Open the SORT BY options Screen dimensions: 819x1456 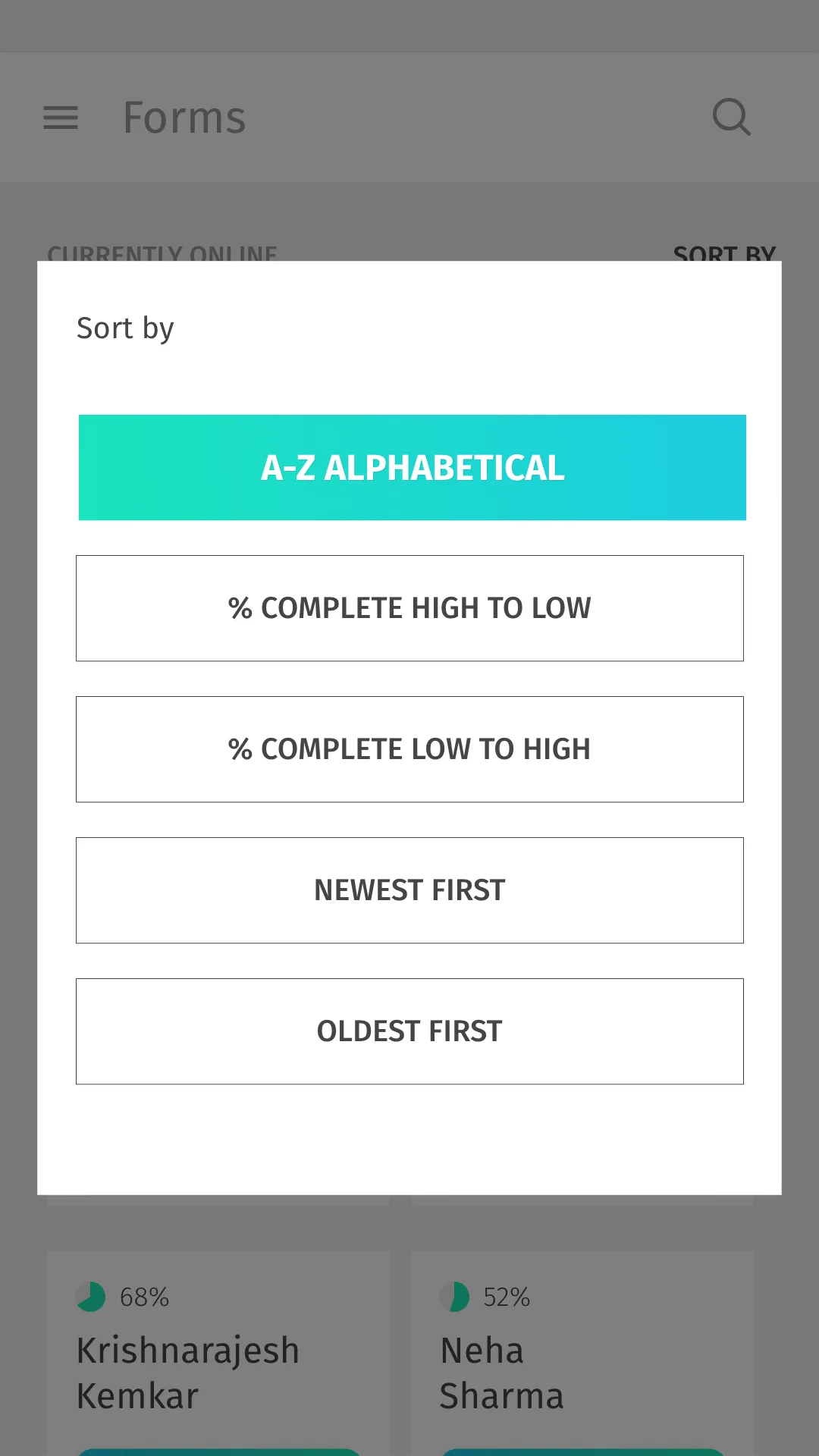[x=725, y=256]
